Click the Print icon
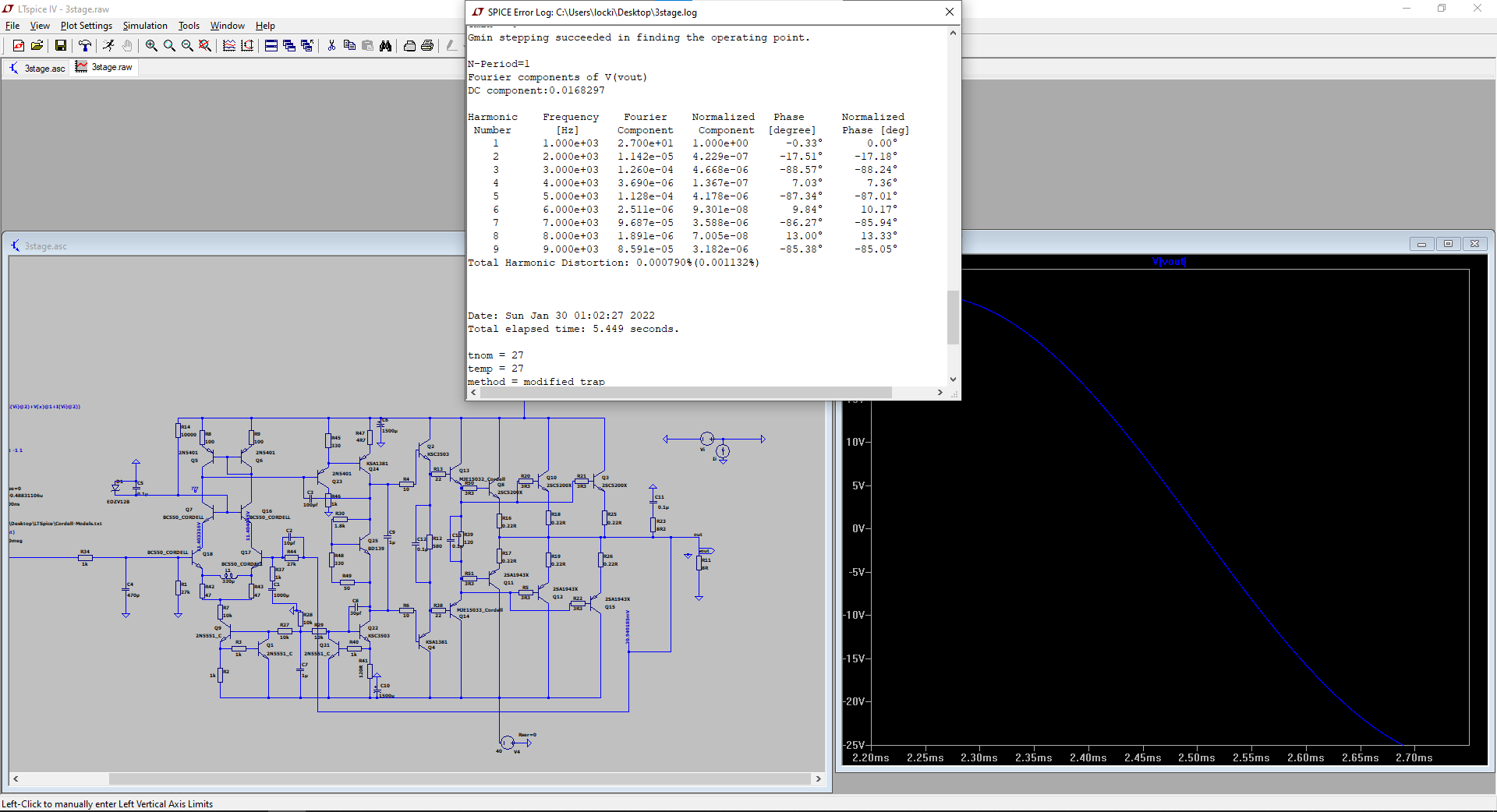Viewport: 1497px width, 812px height. 427,46
